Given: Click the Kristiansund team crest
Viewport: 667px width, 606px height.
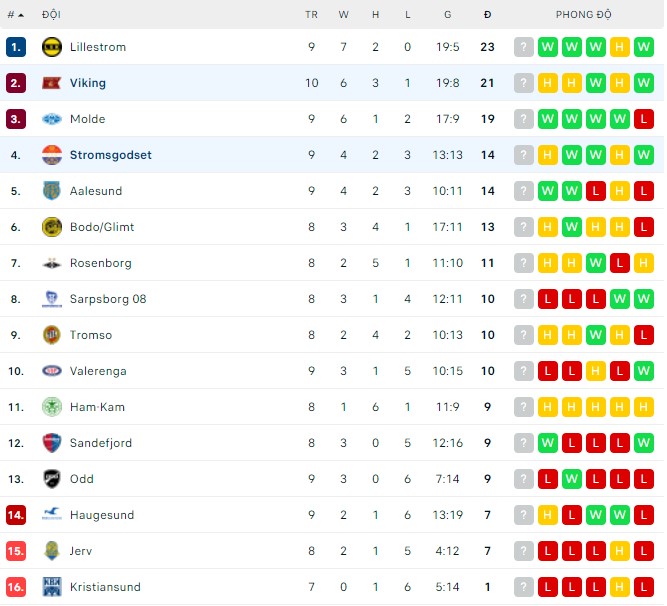Looking at the screenshot, I should click(x=52, y=587).
